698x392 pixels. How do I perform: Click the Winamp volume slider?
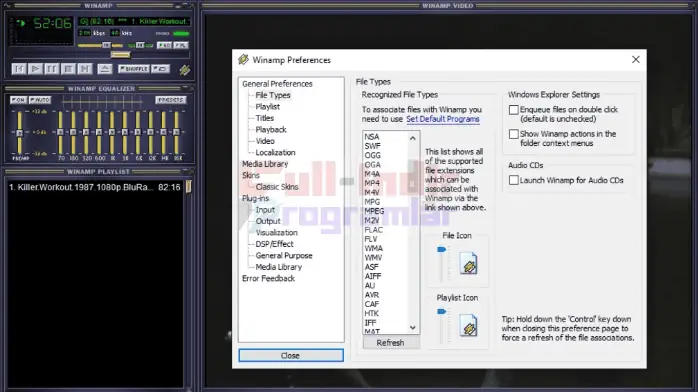[100, 45]
